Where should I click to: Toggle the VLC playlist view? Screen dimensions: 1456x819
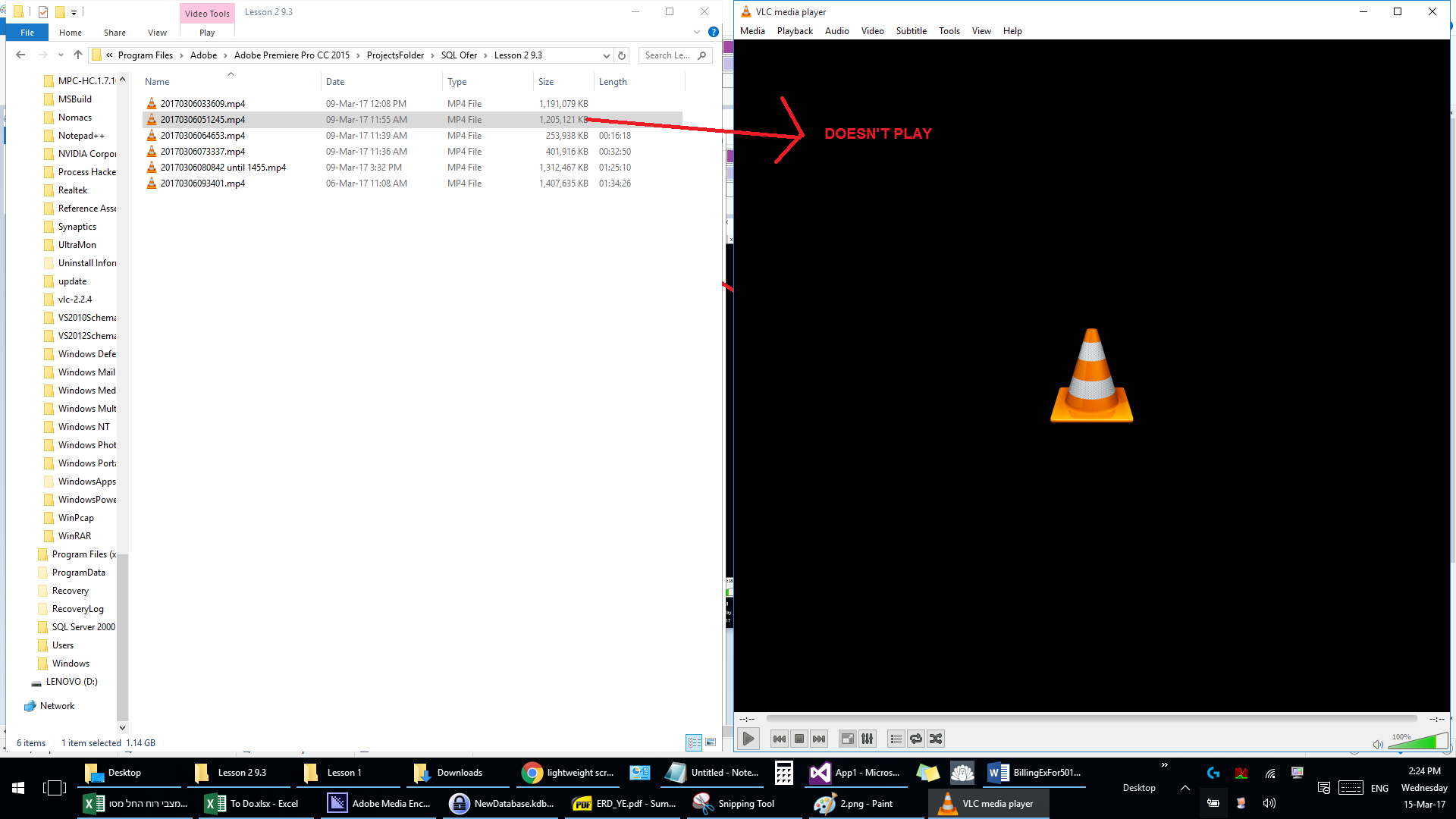point(896,739)
